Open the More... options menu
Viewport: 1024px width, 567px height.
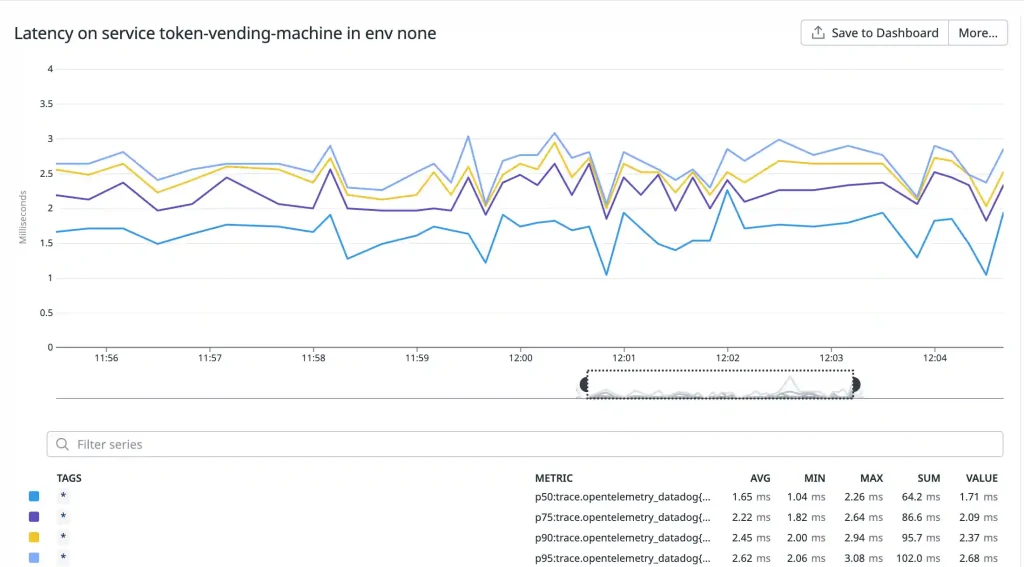tap(977, 33)
